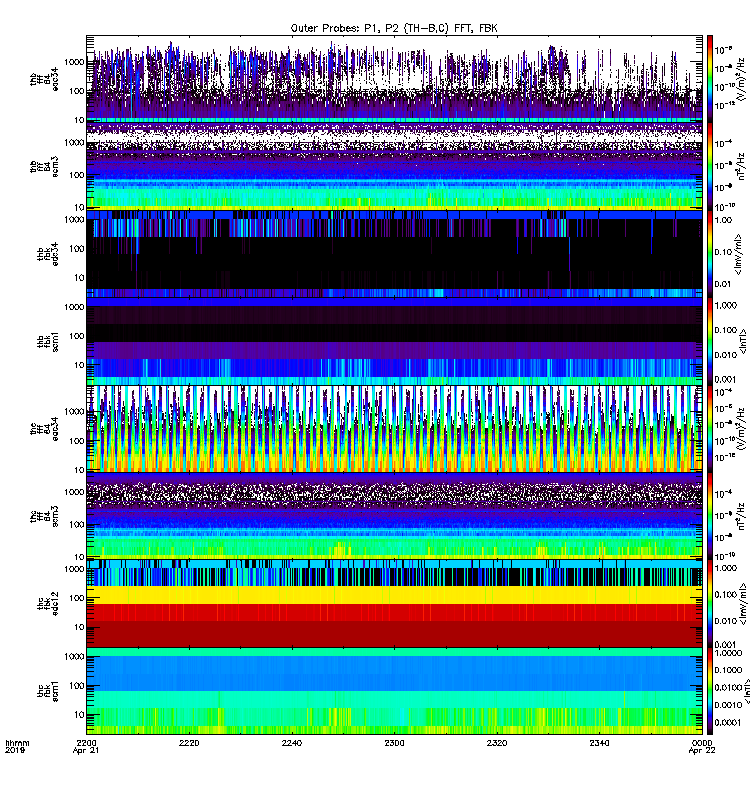Click the color bar beside thc fff eac34 panel

click(x=710, y=429)
